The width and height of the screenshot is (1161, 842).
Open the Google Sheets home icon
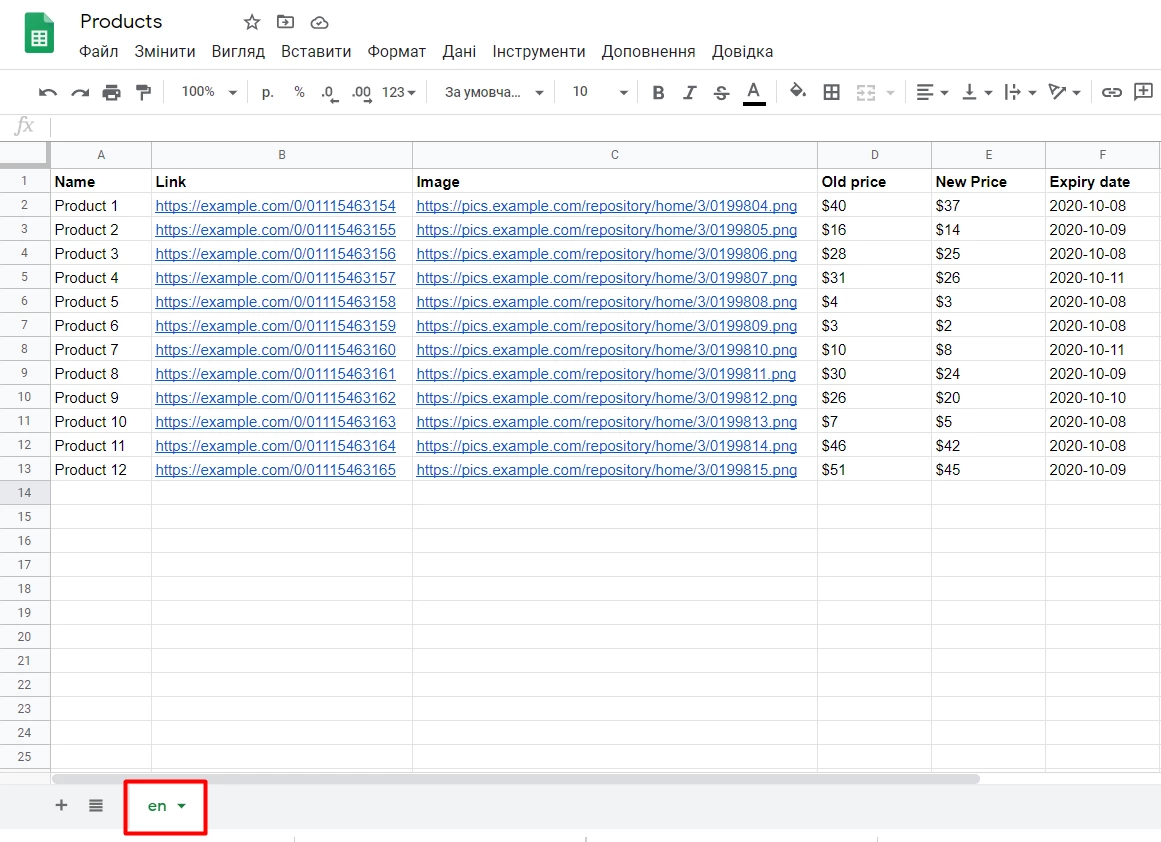tap(39, 33)
